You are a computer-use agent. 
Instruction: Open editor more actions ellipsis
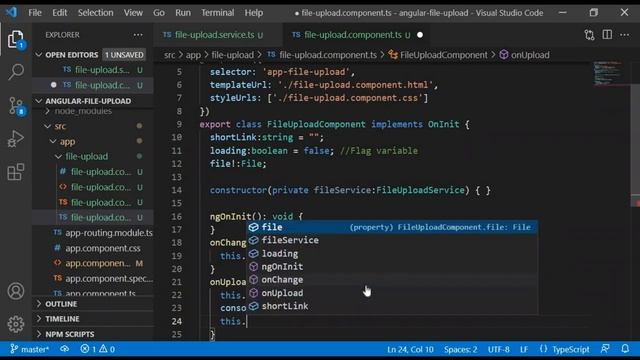point(624,35)
